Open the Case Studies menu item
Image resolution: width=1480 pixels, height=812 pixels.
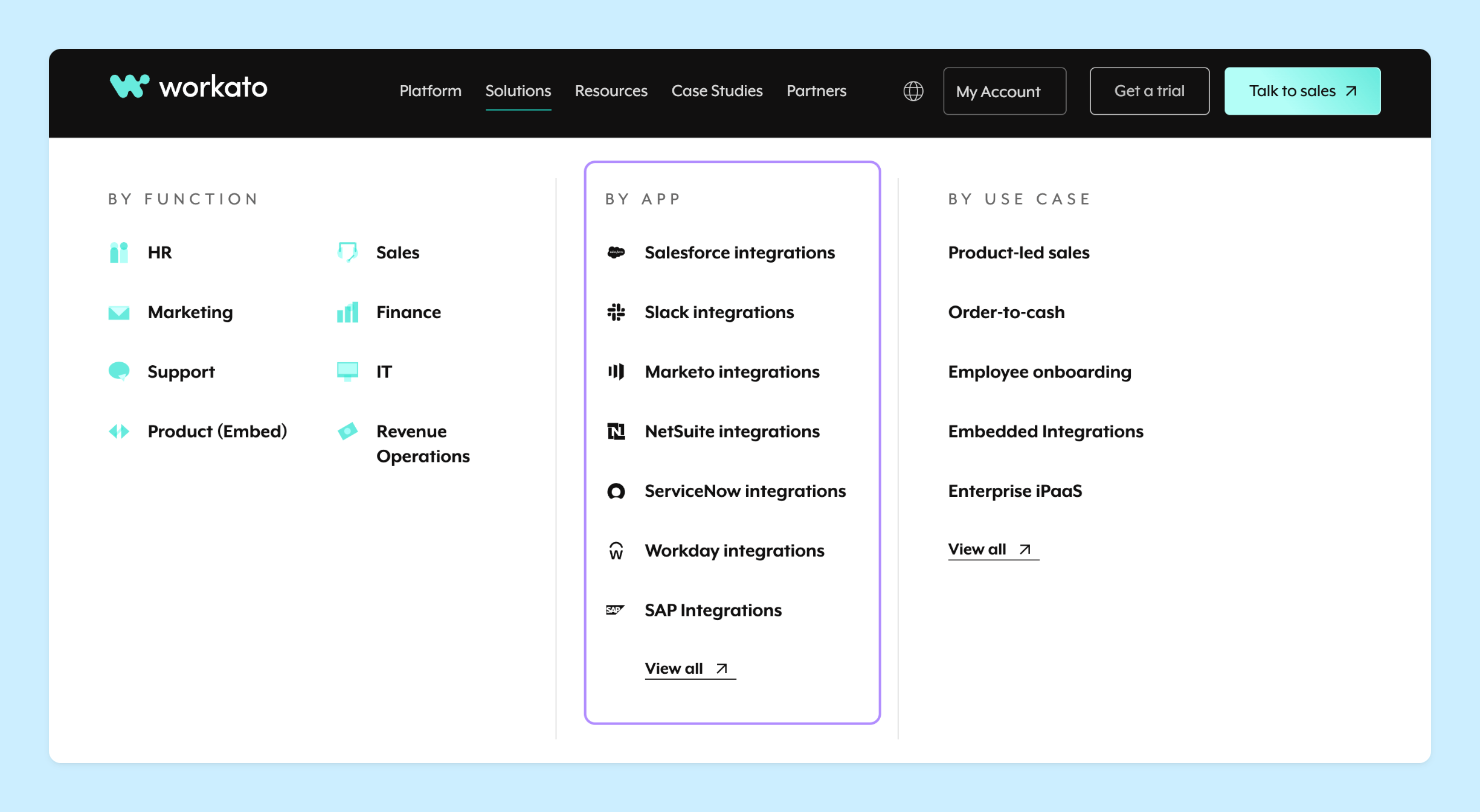717,91
